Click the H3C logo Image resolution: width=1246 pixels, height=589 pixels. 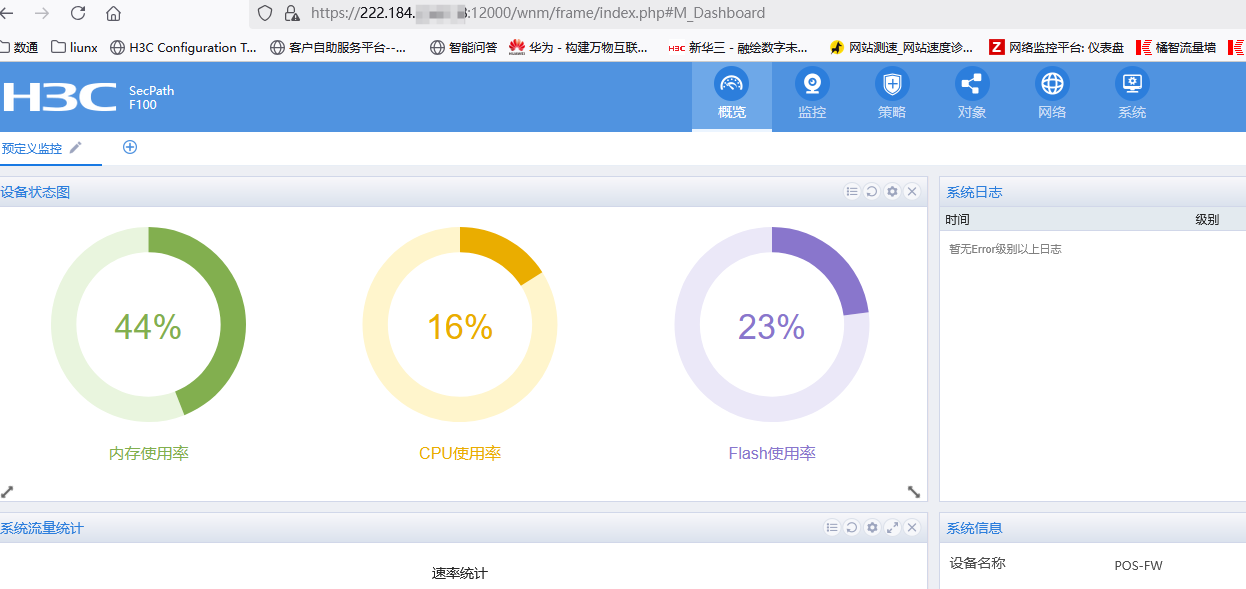click(x=60, y=97)
